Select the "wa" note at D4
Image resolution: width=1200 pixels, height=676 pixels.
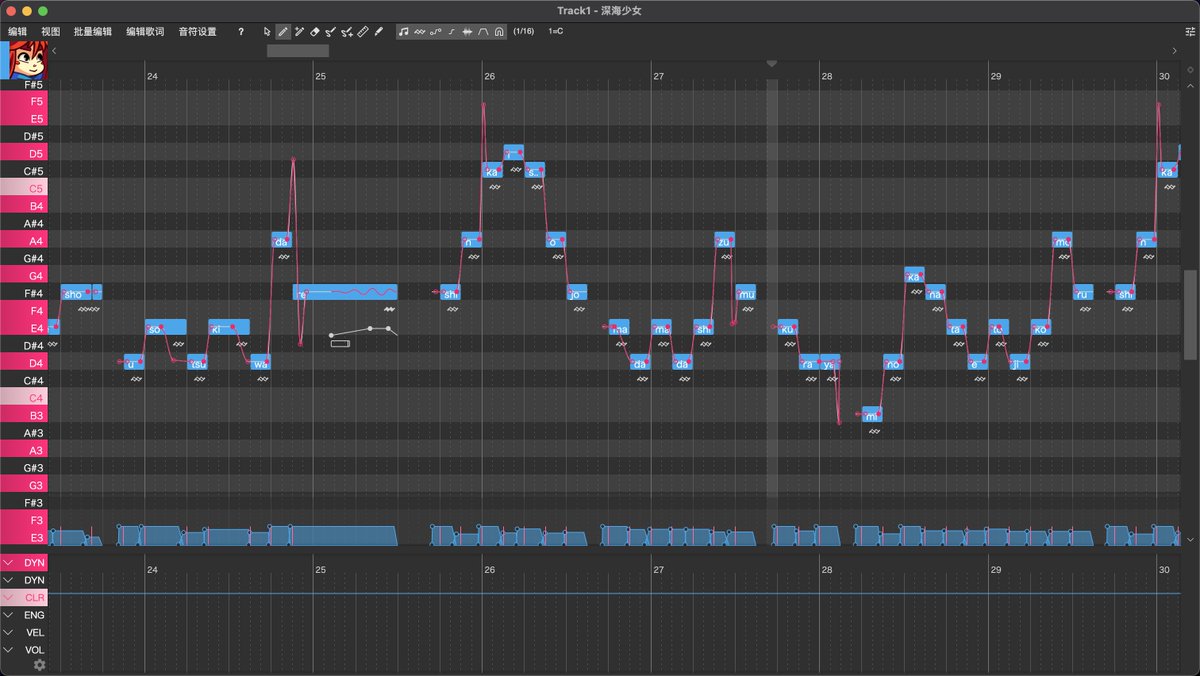click(260, 363)
